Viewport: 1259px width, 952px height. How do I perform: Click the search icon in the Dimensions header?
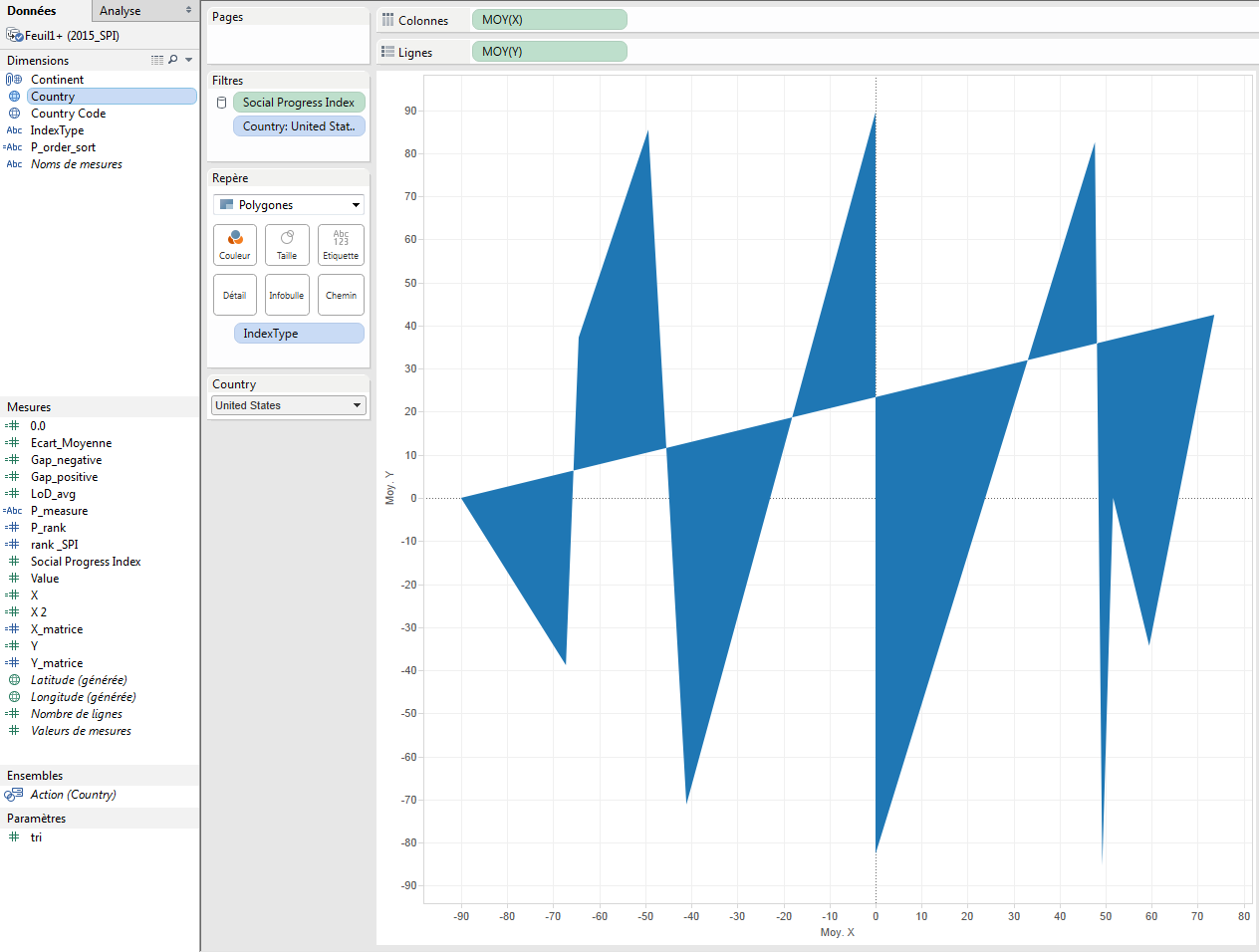172,60
